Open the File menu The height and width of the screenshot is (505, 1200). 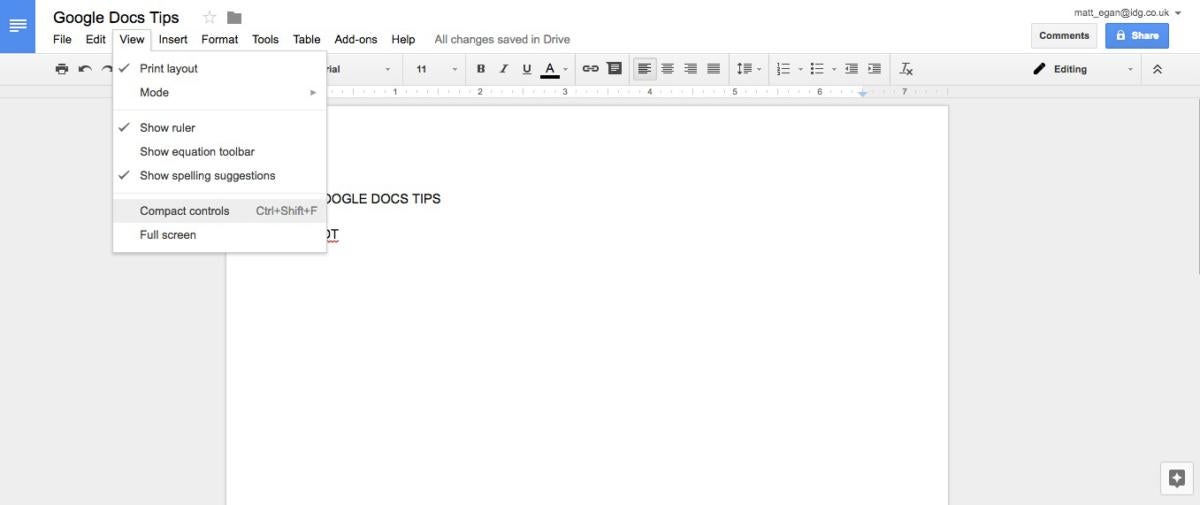click(x=62, y=39)
